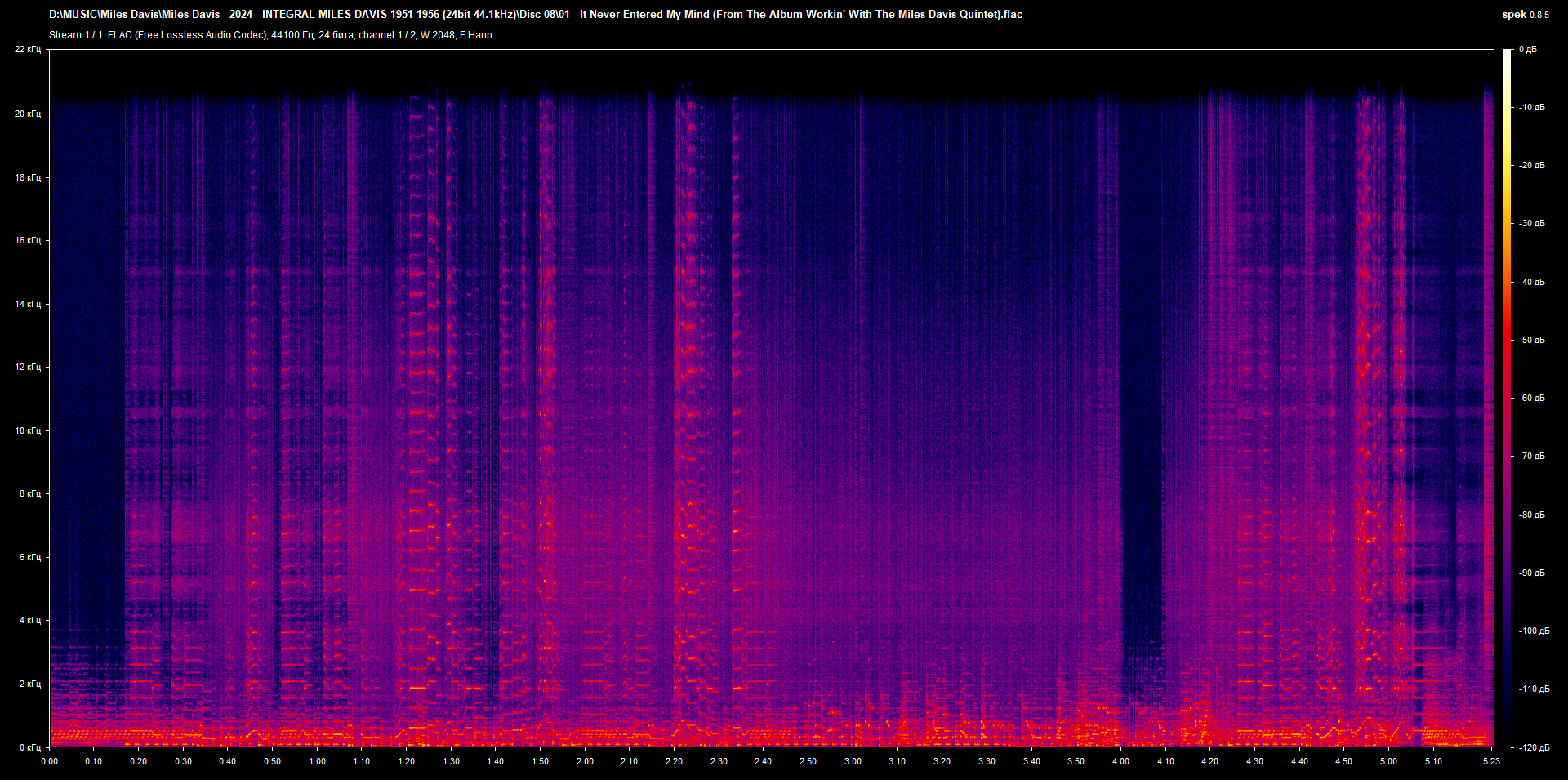Click the '3:00' time axis label

(x=853, y=761)
